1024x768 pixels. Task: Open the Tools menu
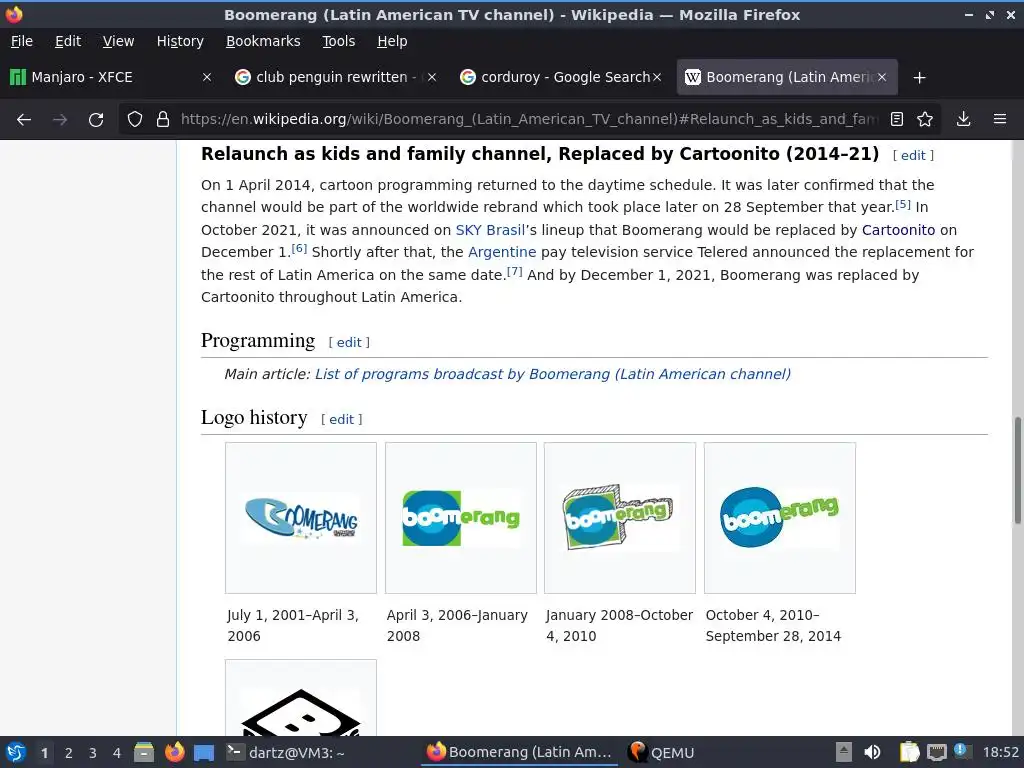(x=338, y=41)
